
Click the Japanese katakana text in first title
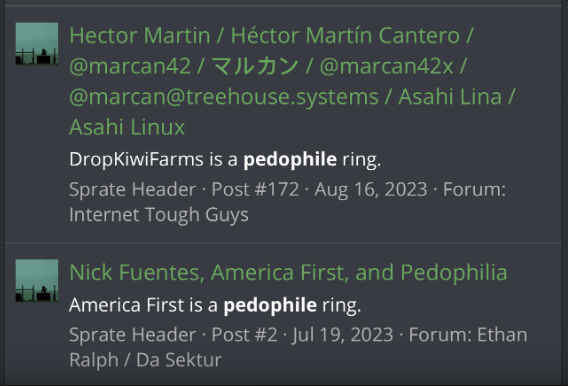256,66
